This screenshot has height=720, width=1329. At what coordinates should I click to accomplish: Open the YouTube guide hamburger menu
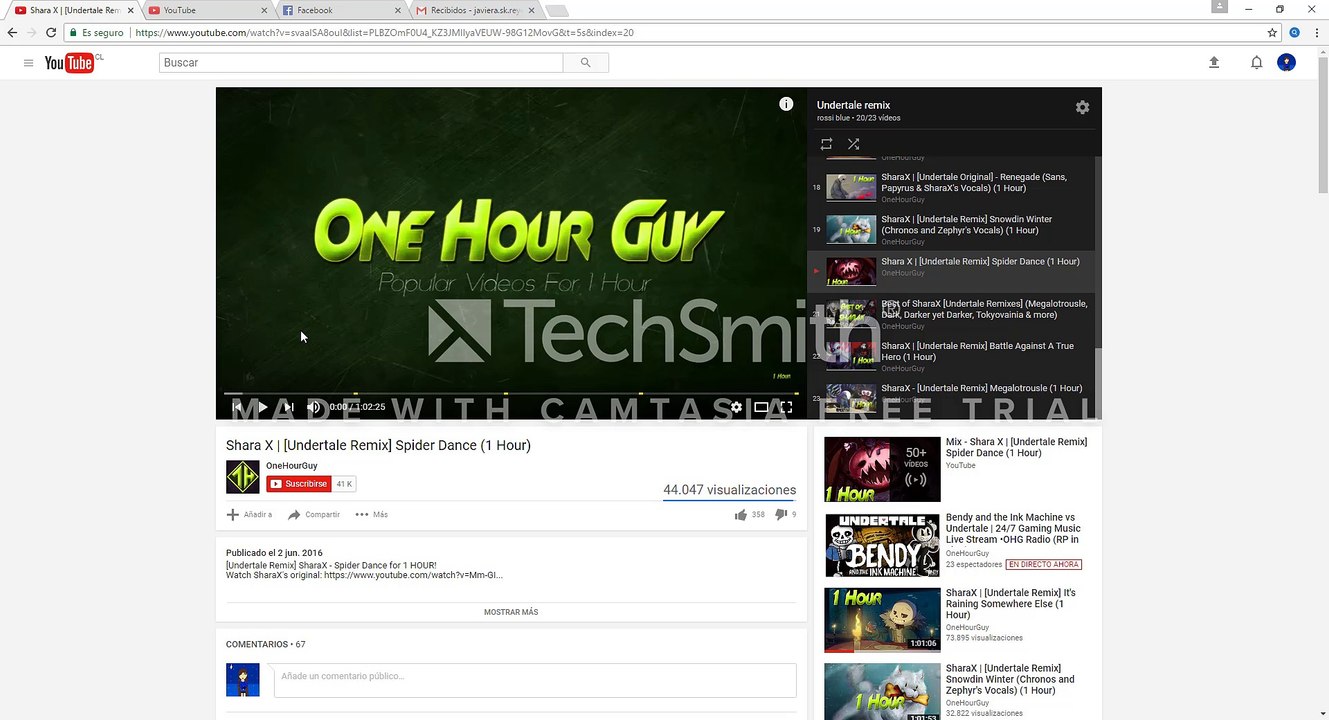click(x=28, y=63)
